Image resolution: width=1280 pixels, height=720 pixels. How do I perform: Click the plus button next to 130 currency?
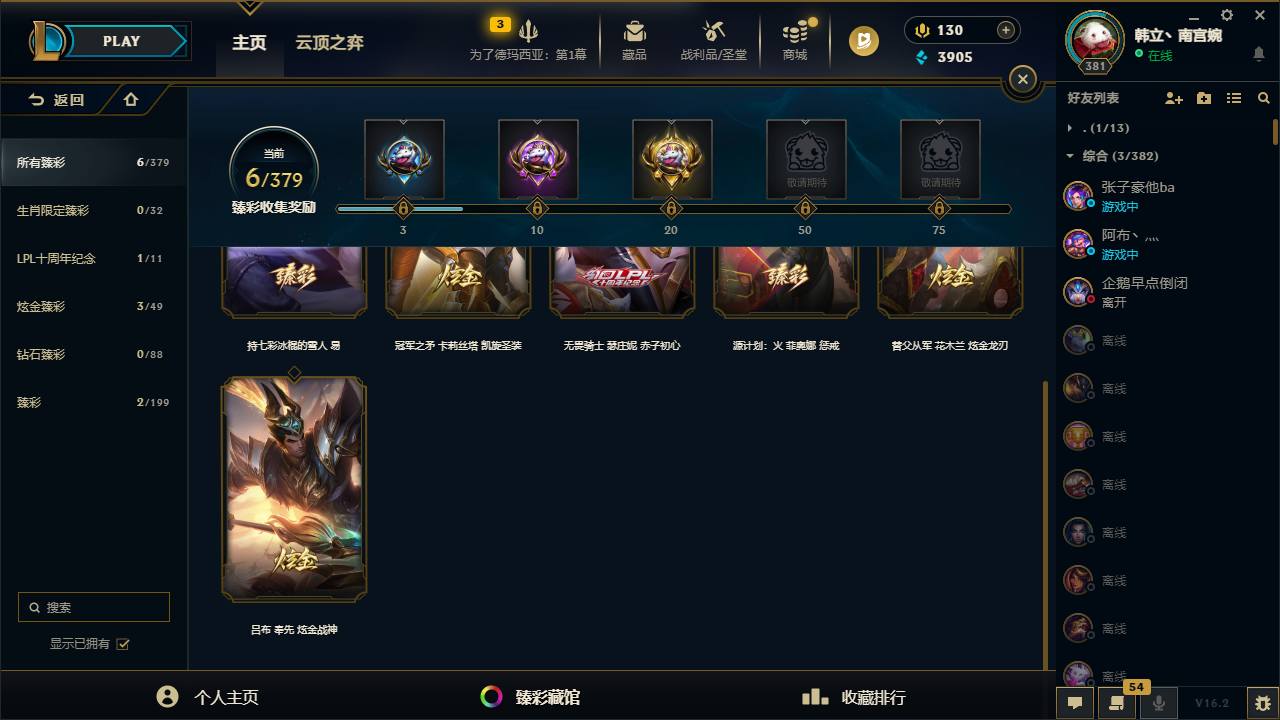1006,30
